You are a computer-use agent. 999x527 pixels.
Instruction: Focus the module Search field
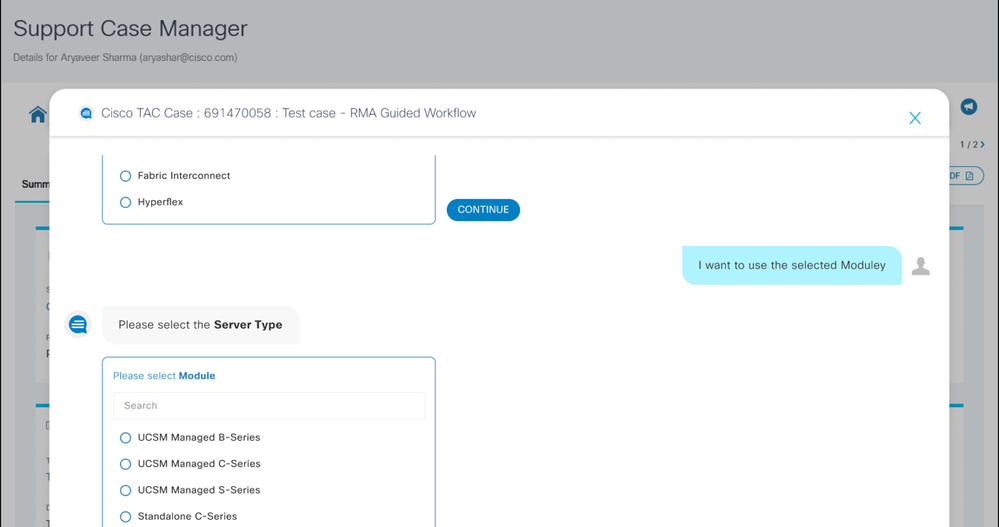pyautogui.click(x=269, y=406)
